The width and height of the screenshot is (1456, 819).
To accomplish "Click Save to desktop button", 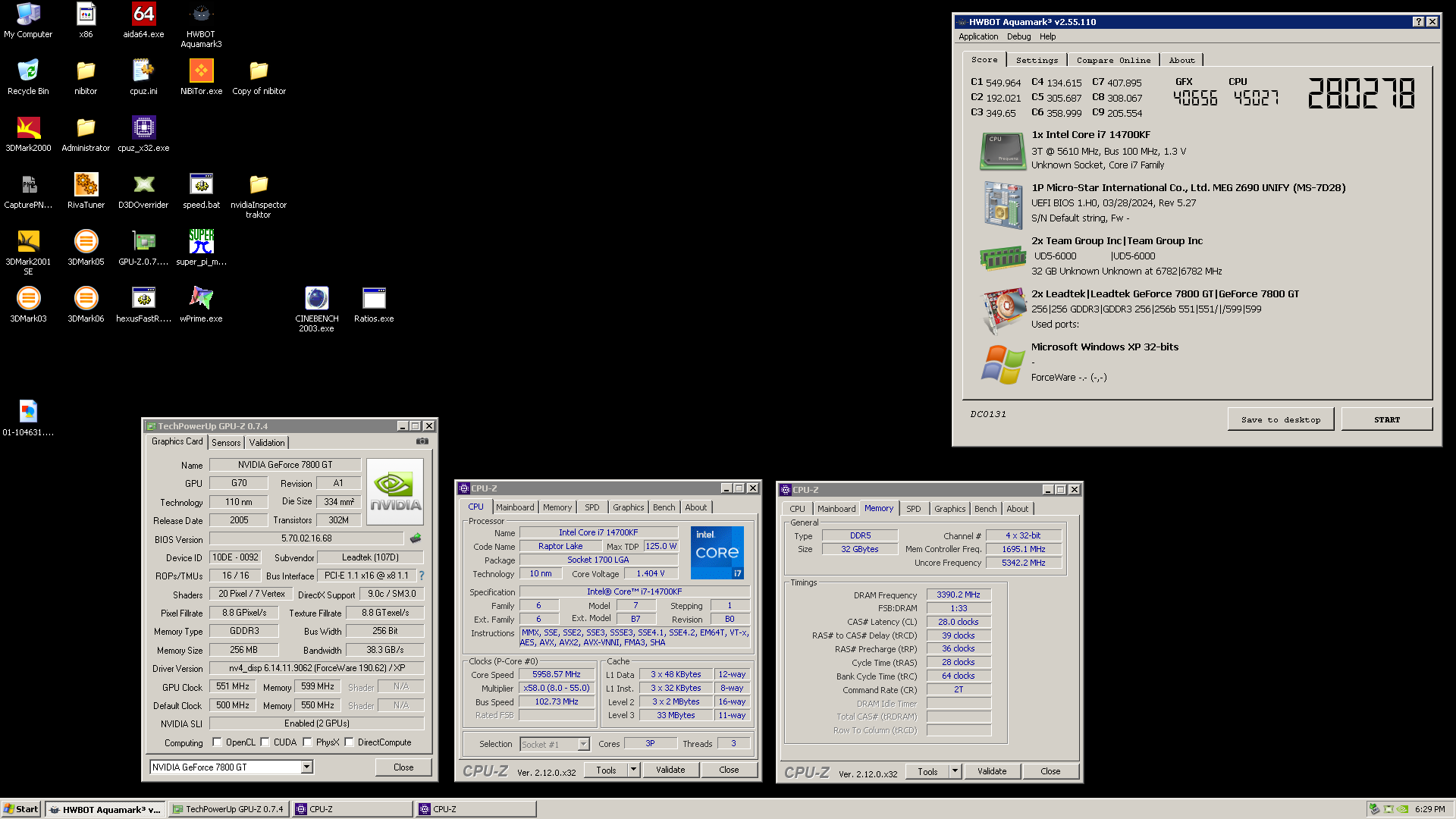I will [1281, 419].
